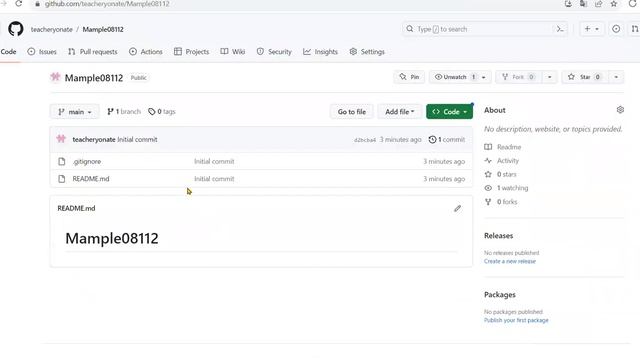Click the install app icon in the address bar

pos(568,4)
